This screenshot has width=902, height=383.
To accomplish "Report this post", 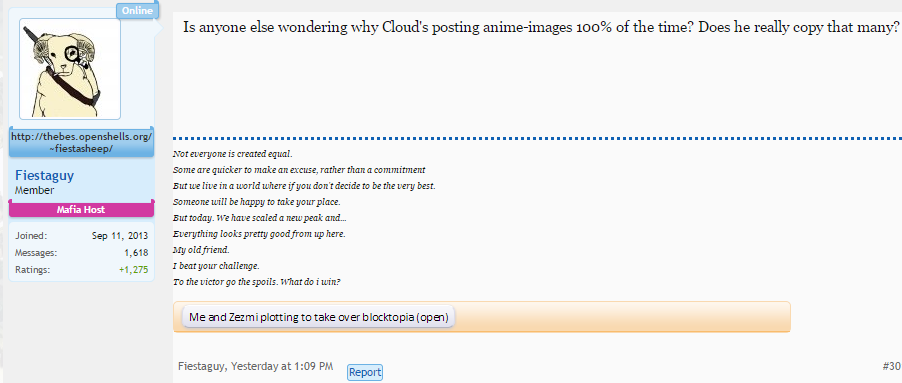I will pos(365,372).
